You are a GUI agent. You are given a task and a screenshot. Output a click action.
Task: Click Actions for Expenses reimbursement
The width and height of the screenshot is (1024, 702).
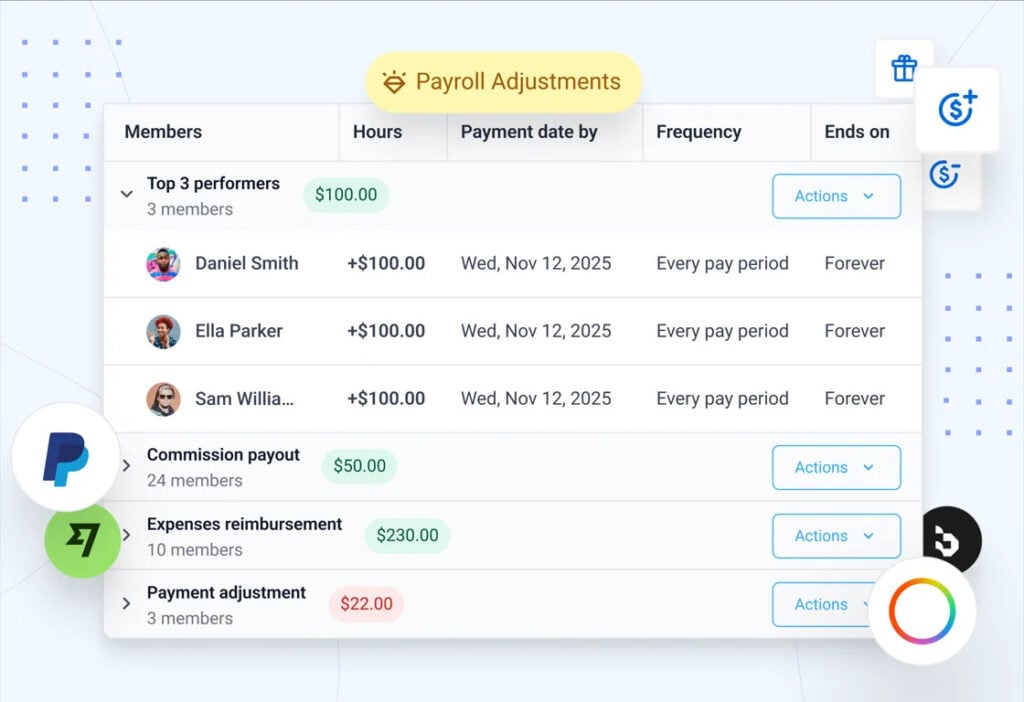click(836, 536)
